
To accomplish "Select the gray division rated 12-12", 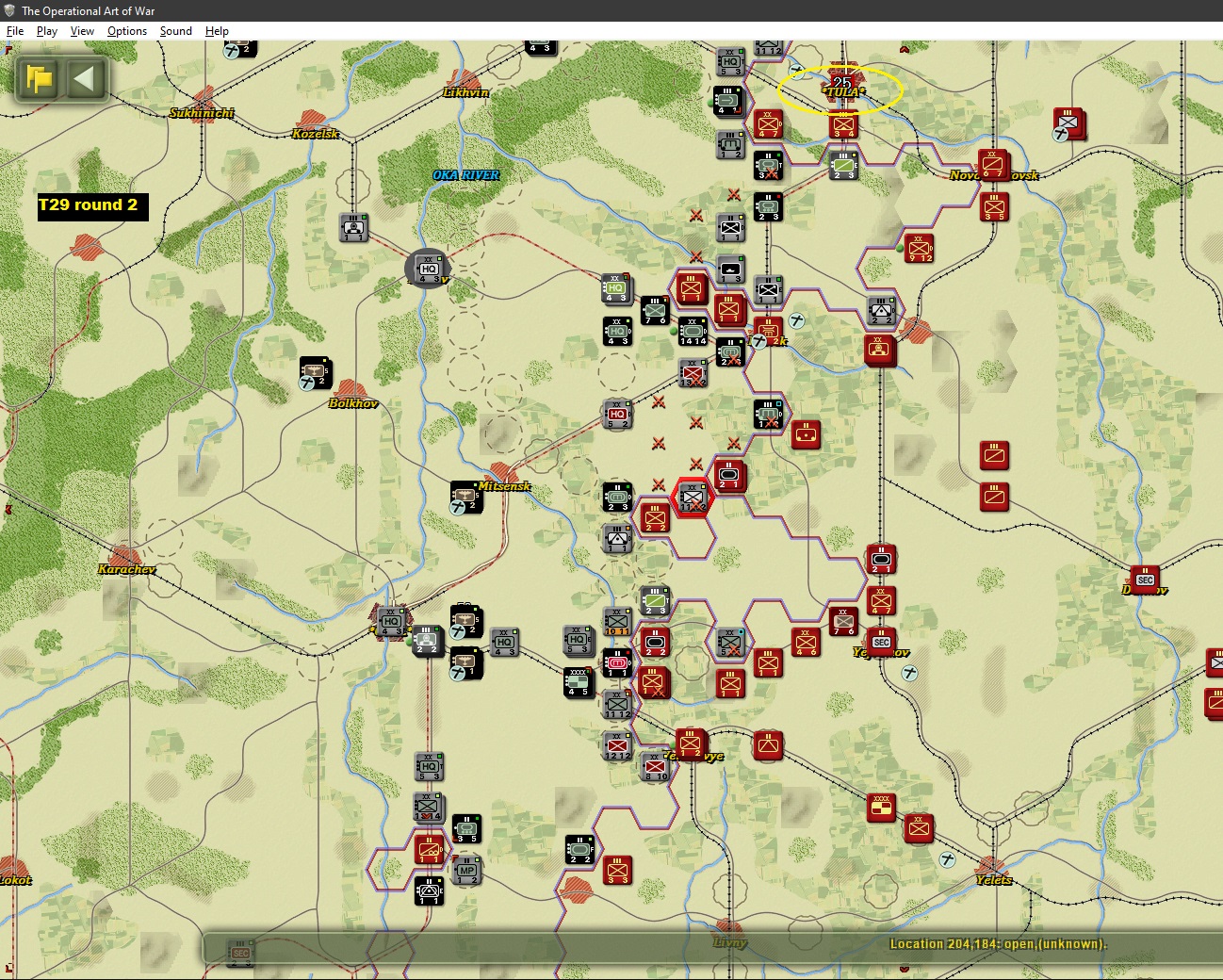I will [x=617, y=745].
